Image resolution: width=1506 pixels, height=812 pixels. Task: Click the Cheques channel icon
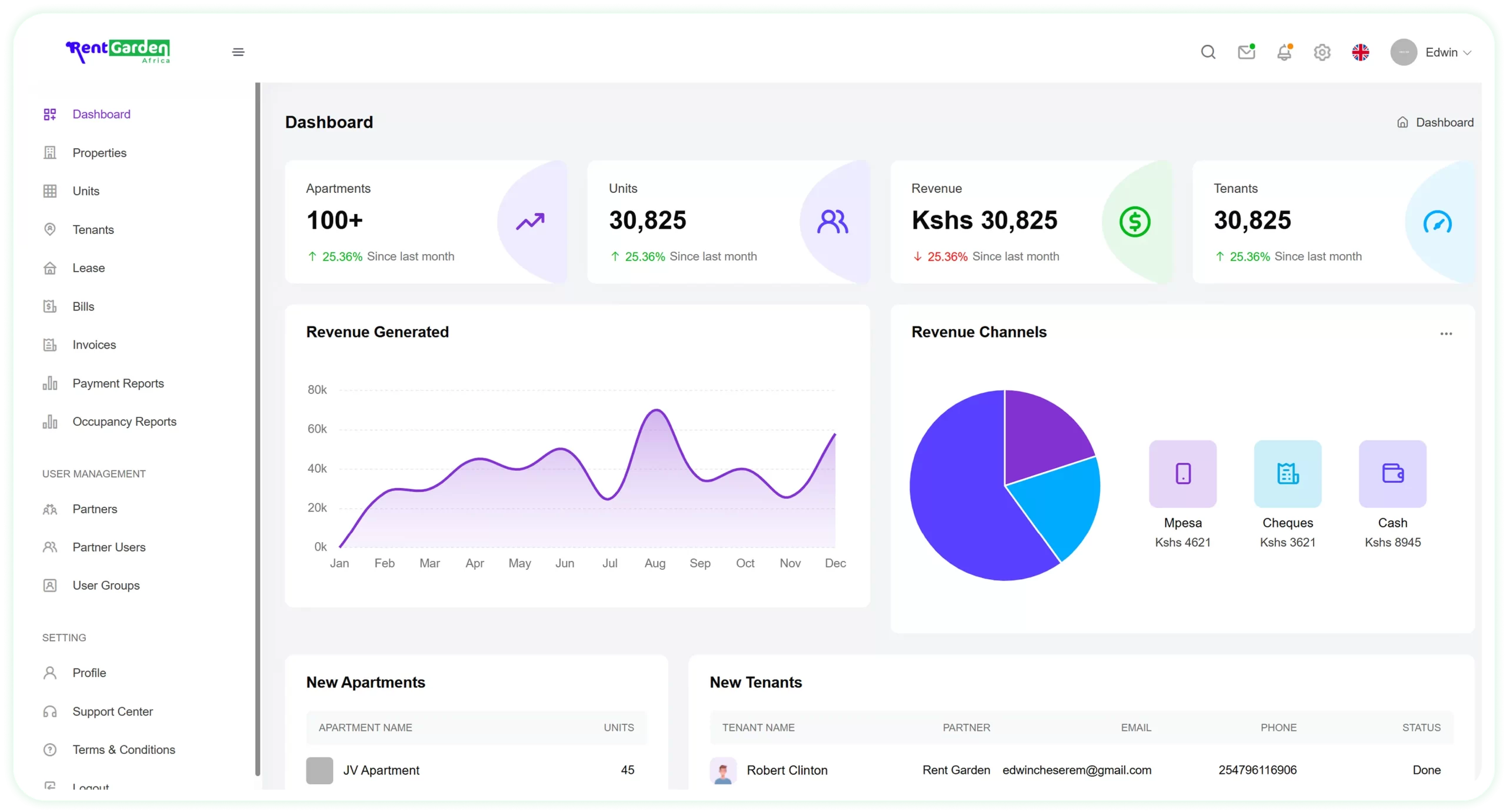pos(1287,473)
